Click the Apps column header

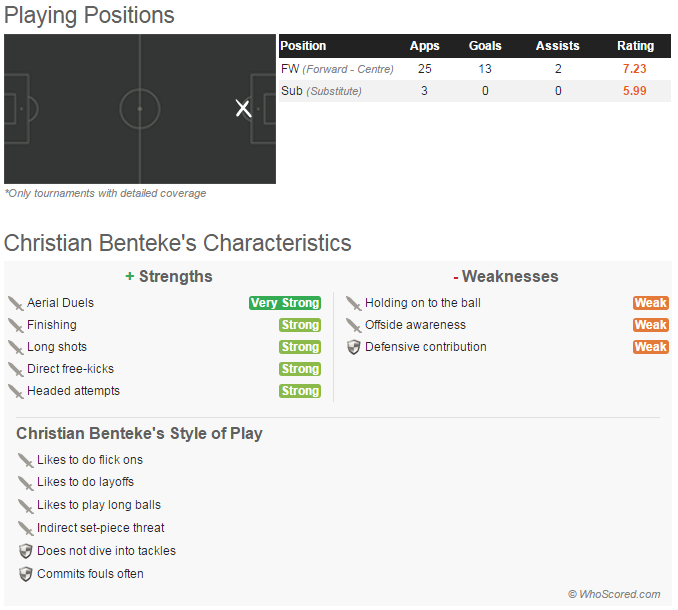point(425,46)
